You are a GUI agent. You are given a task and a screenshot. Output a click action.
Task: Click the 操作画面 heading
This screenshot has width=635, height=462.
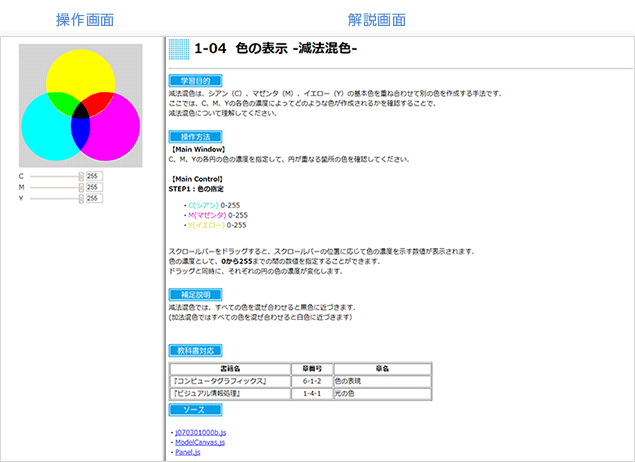pyautogui.click(x=85, y=20)
